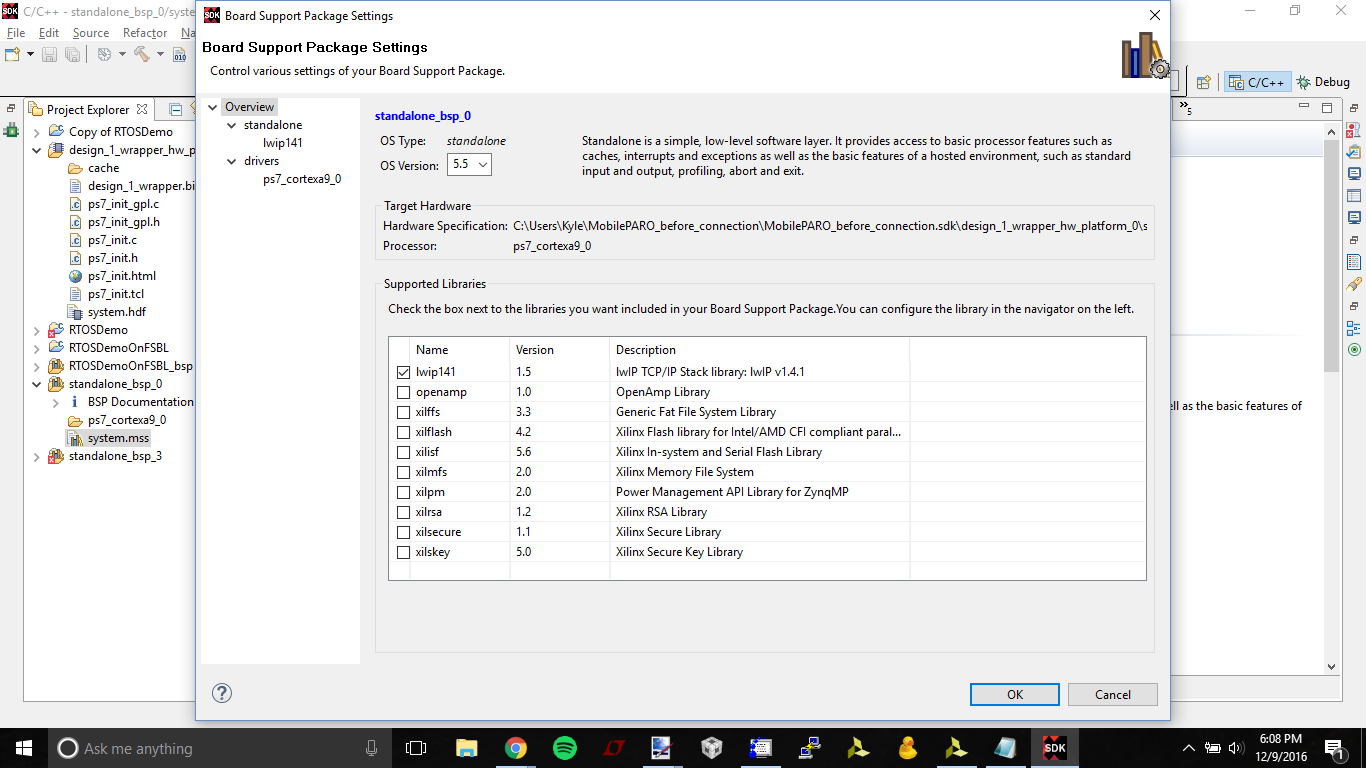Enable the xilffs library checkbox
The image size is (1366, 768).
[404, 412]
